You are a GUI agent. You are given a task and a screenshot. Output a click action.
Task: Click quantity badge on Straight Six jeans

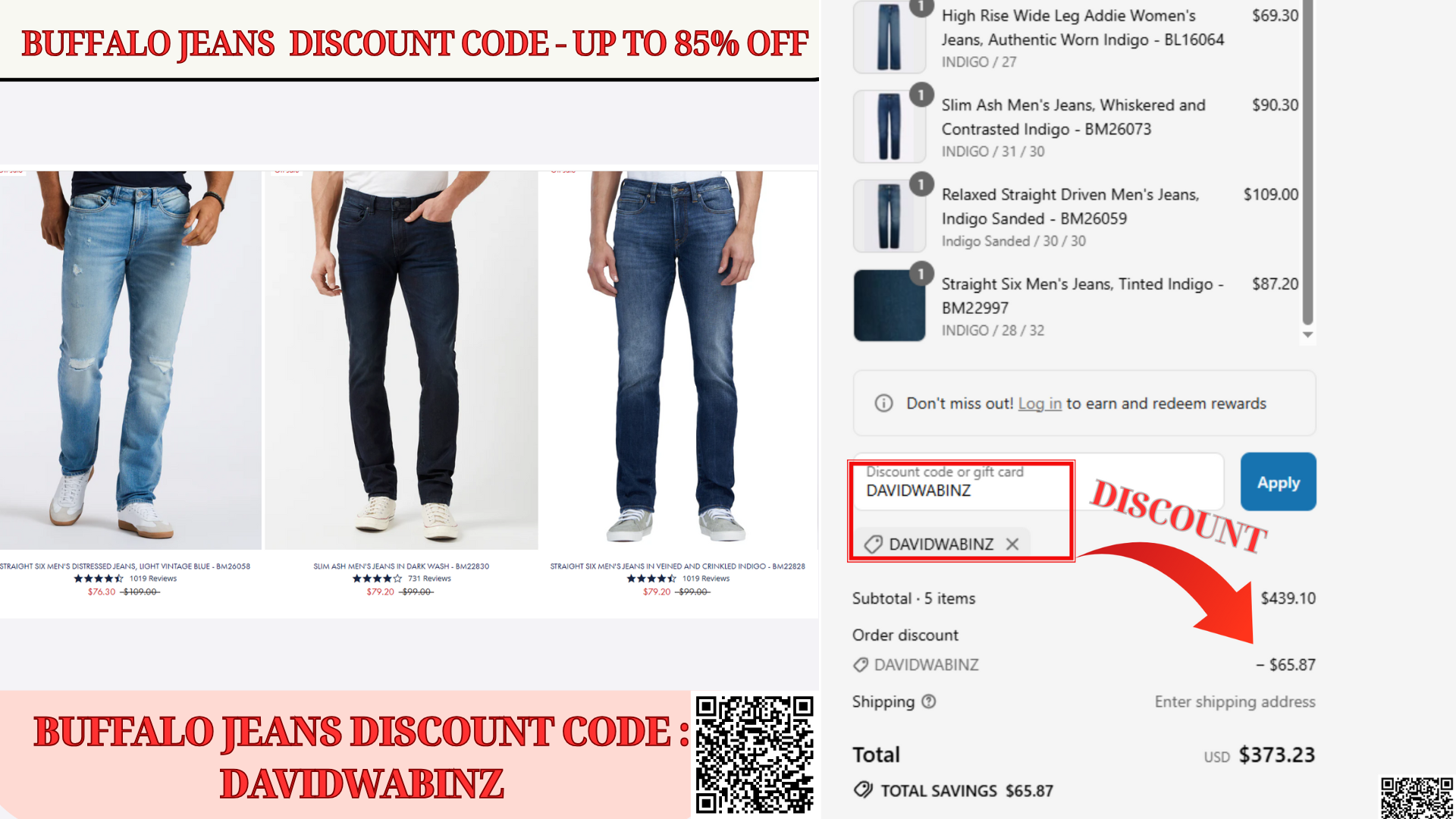(x=921, y=273)
